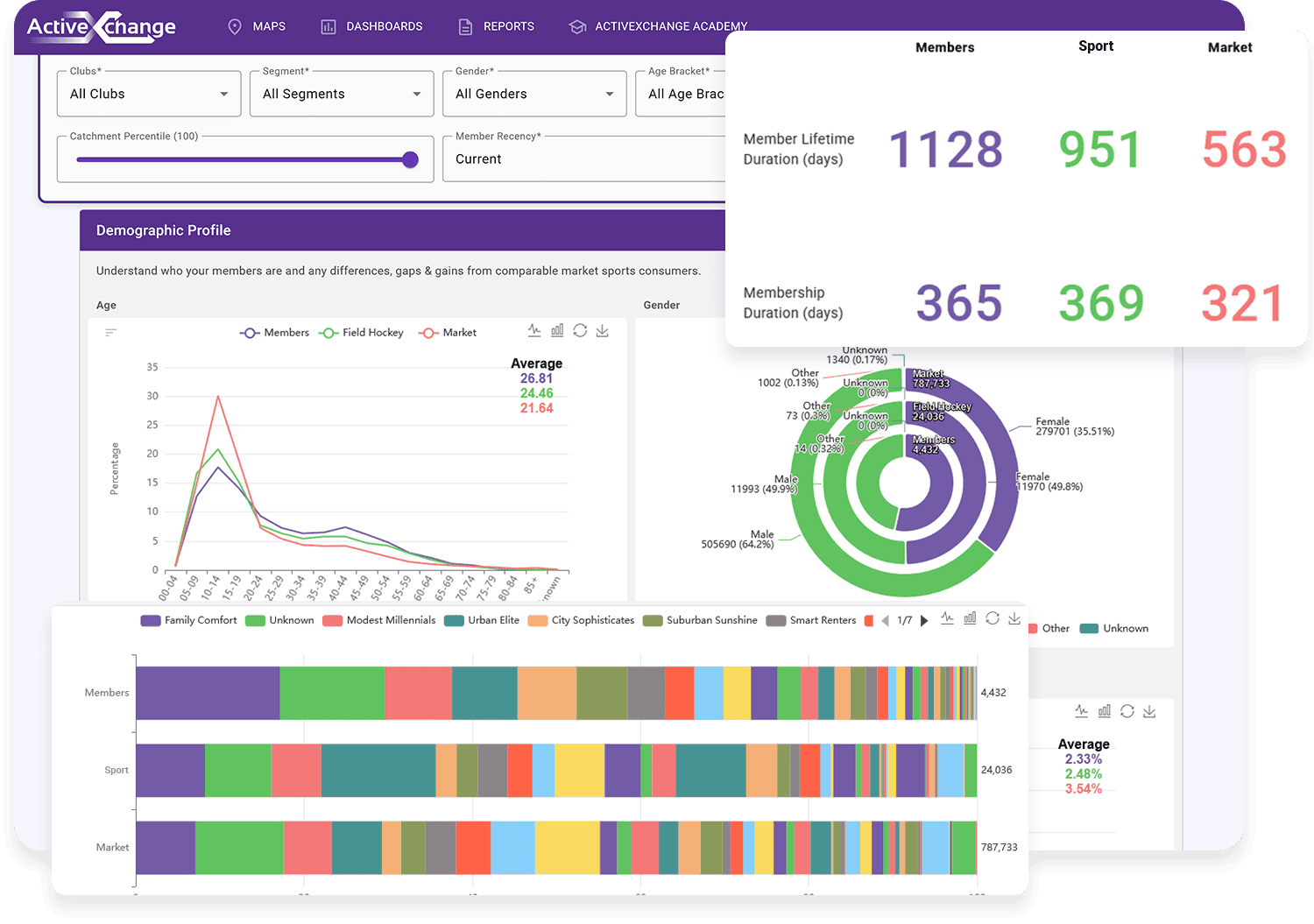Hide the Family Comfort segment via legend
This screenshot has height=924, width=1314.
[x=189, y=620]
